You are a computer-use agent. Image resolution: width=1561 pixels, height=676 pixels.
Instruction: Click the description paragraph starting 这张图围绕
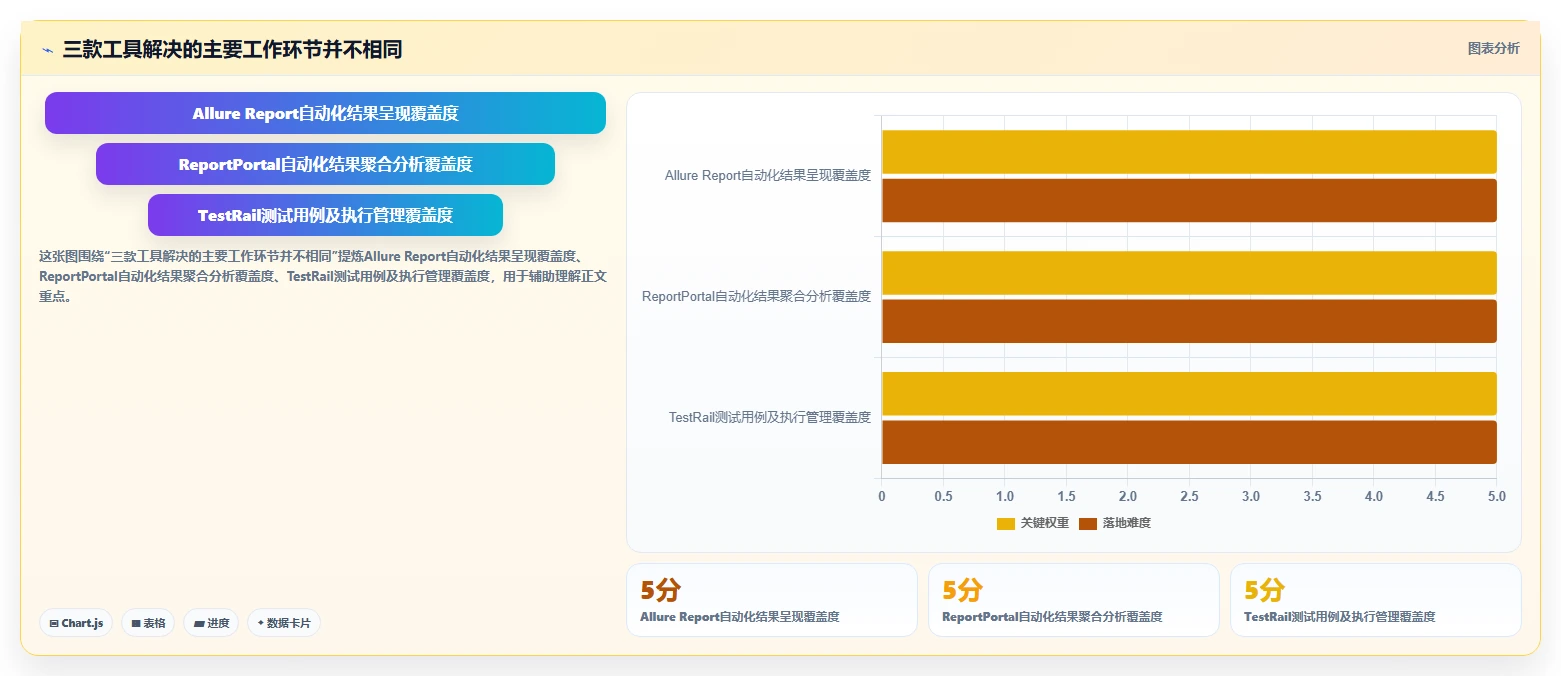pos(322,276)
